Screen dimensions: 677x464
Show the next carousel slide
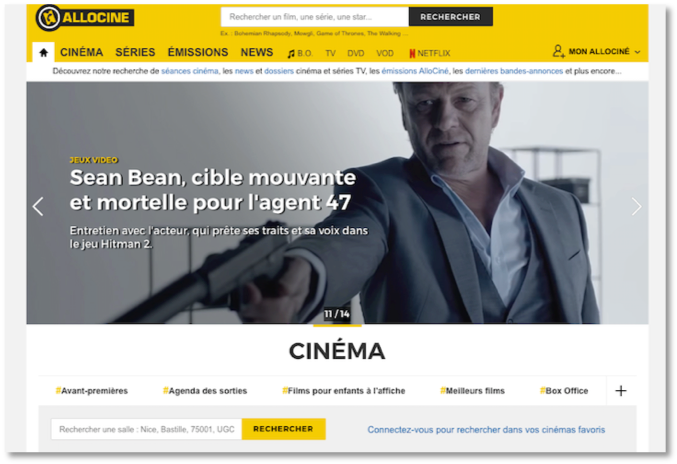click(x=636, y=206)
